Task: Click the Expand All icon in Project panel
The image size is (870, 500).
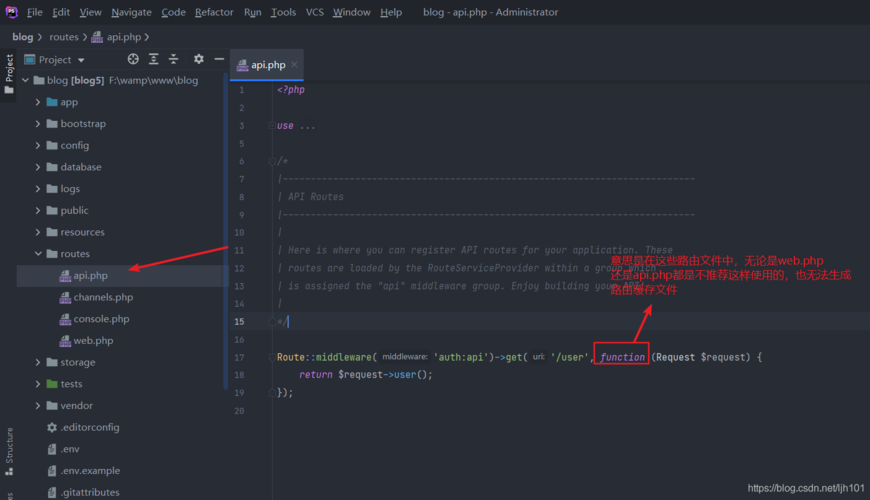Action: point(154,59)
